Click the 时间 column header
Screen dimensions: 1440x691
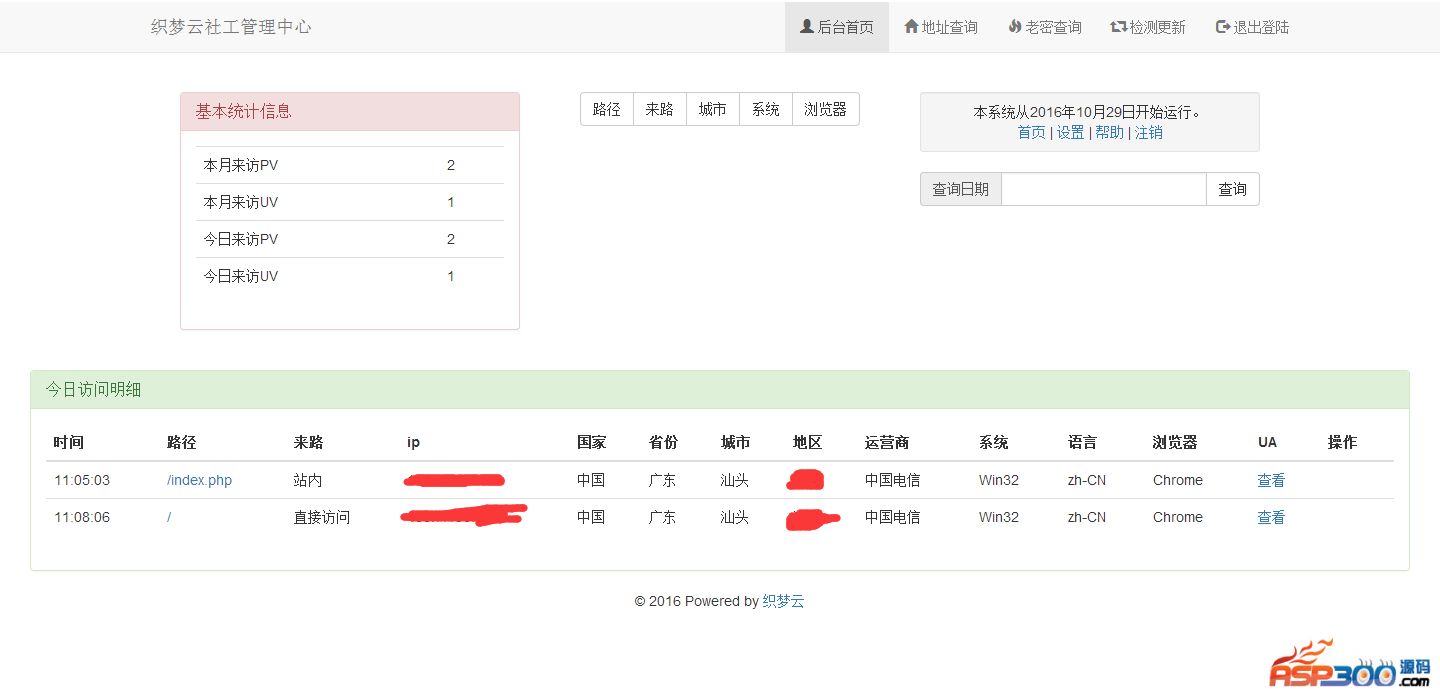(x=69, y=442)
